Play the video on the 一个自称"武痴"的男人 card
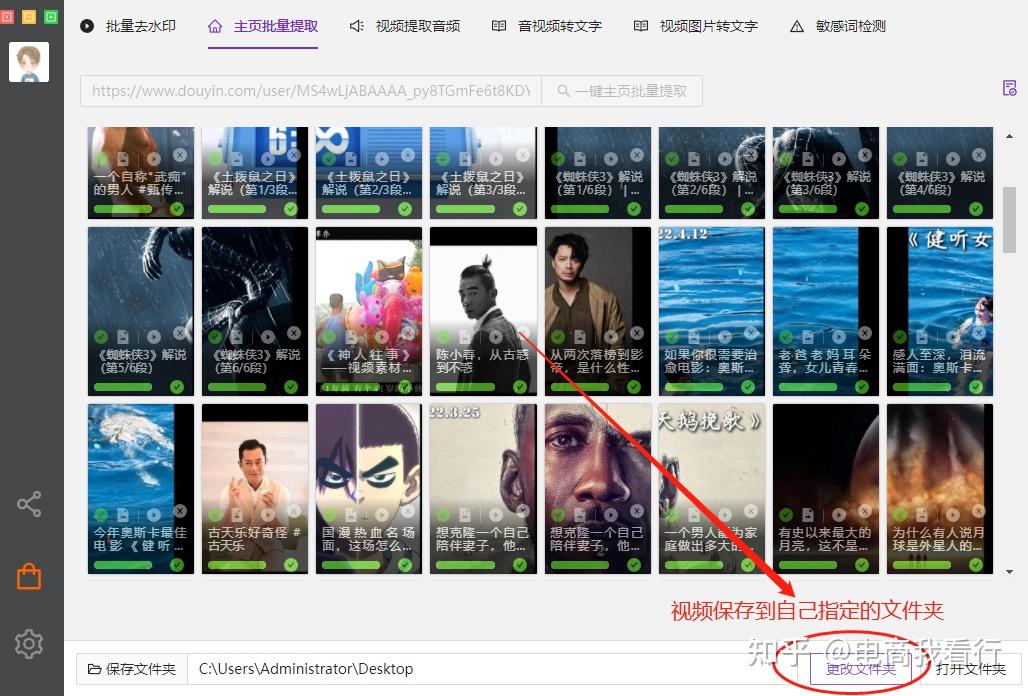This screenshot has height=696, width=1028. tap(153, 159)
